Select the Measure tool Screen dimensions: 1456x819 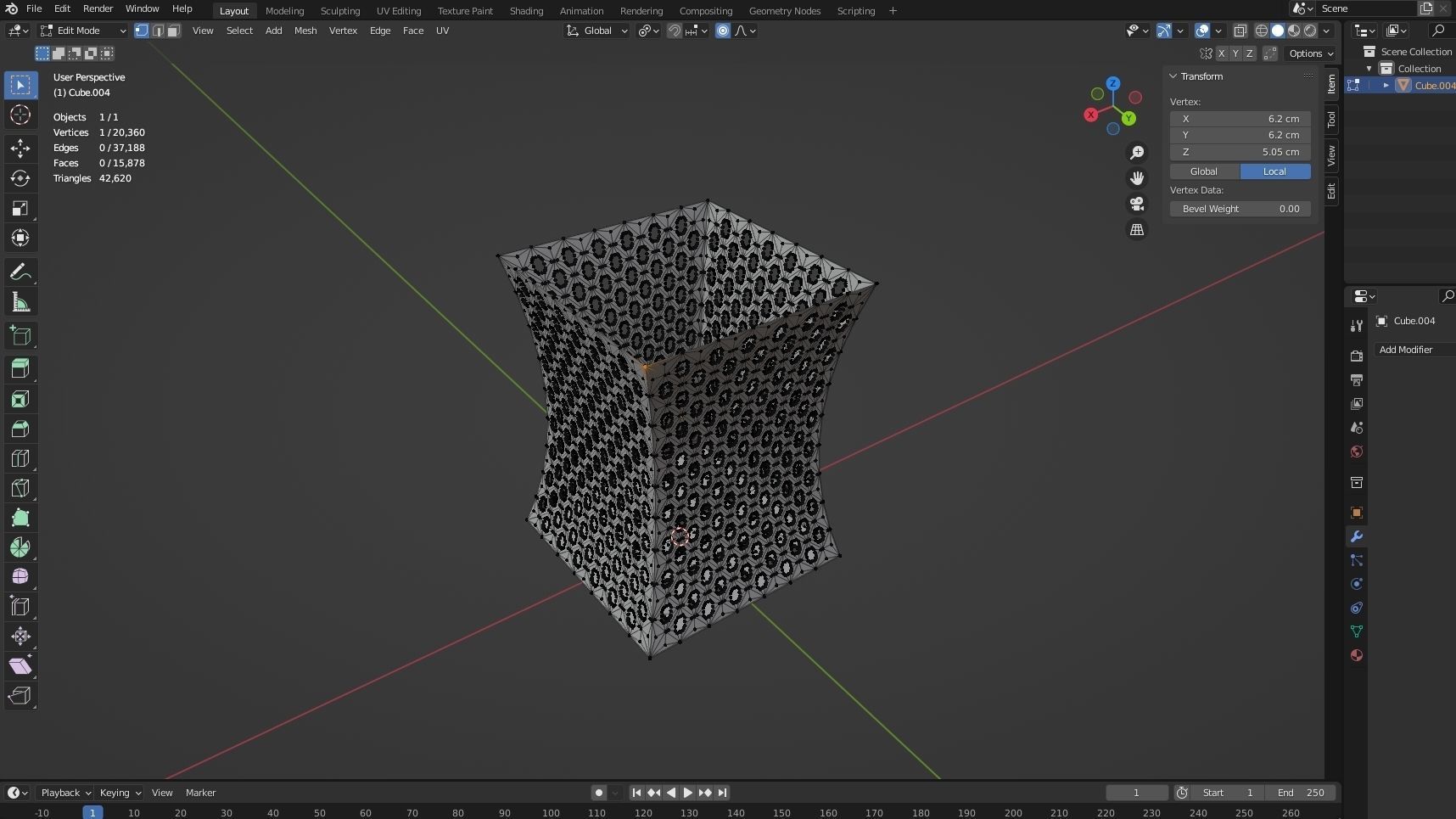click(x=20, y=302)
